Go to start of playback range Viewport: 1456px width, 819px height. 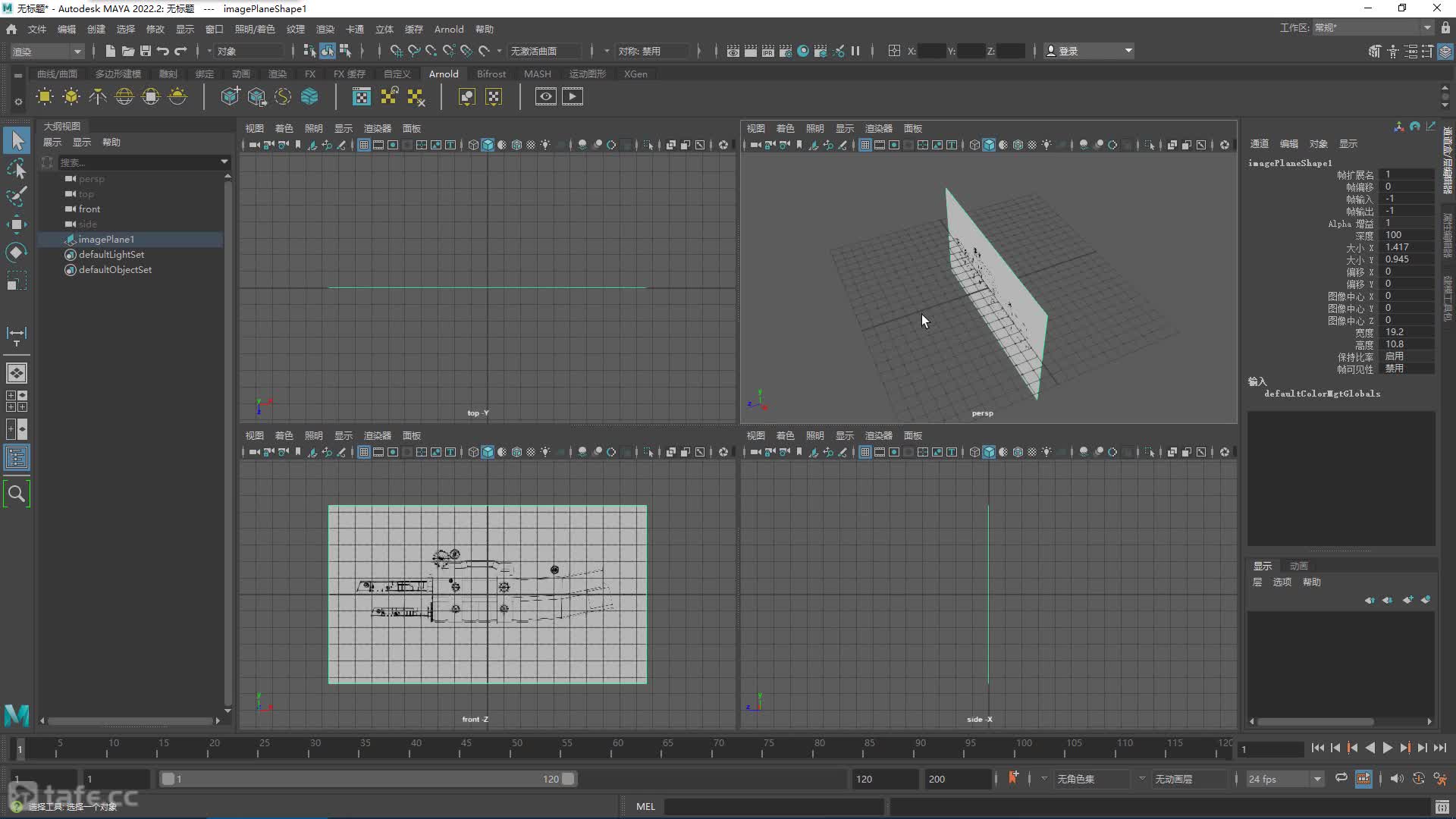point(1317,748)
